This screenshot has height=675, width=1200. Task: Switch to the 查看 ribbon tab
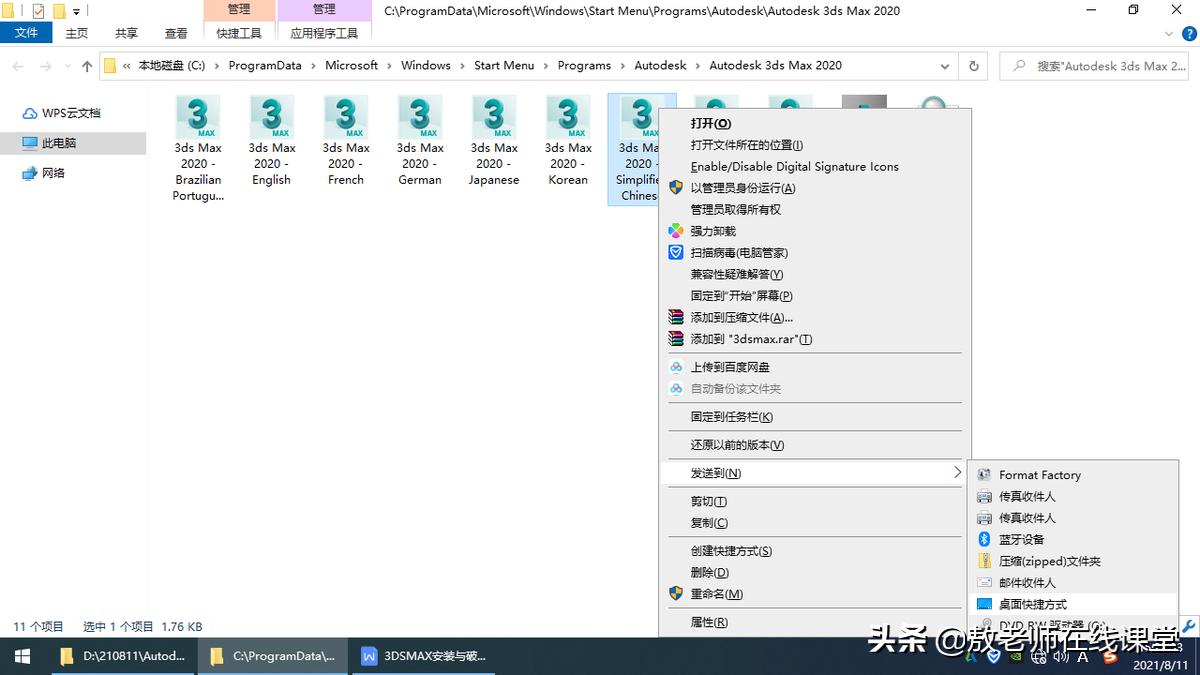pos(175,32)
